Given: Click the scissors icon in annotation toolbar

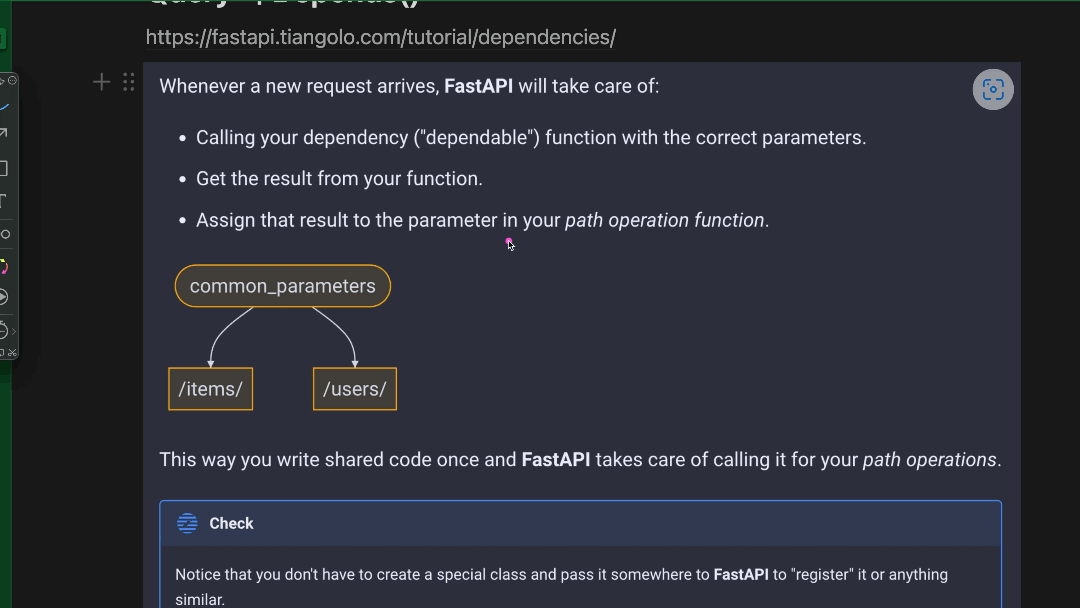Looking at the screenshot, I should click(12, 352).
